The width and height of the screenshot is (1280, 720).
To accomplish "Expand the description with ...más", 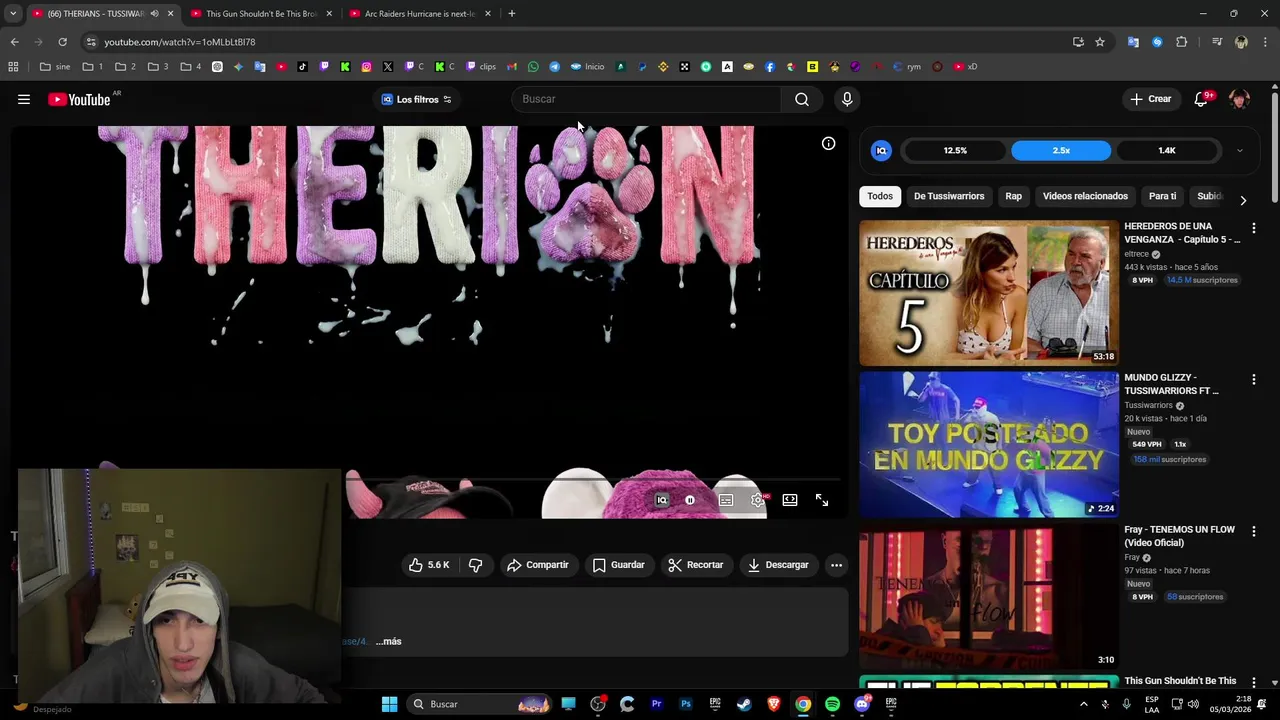I will (x=388, y=641).
